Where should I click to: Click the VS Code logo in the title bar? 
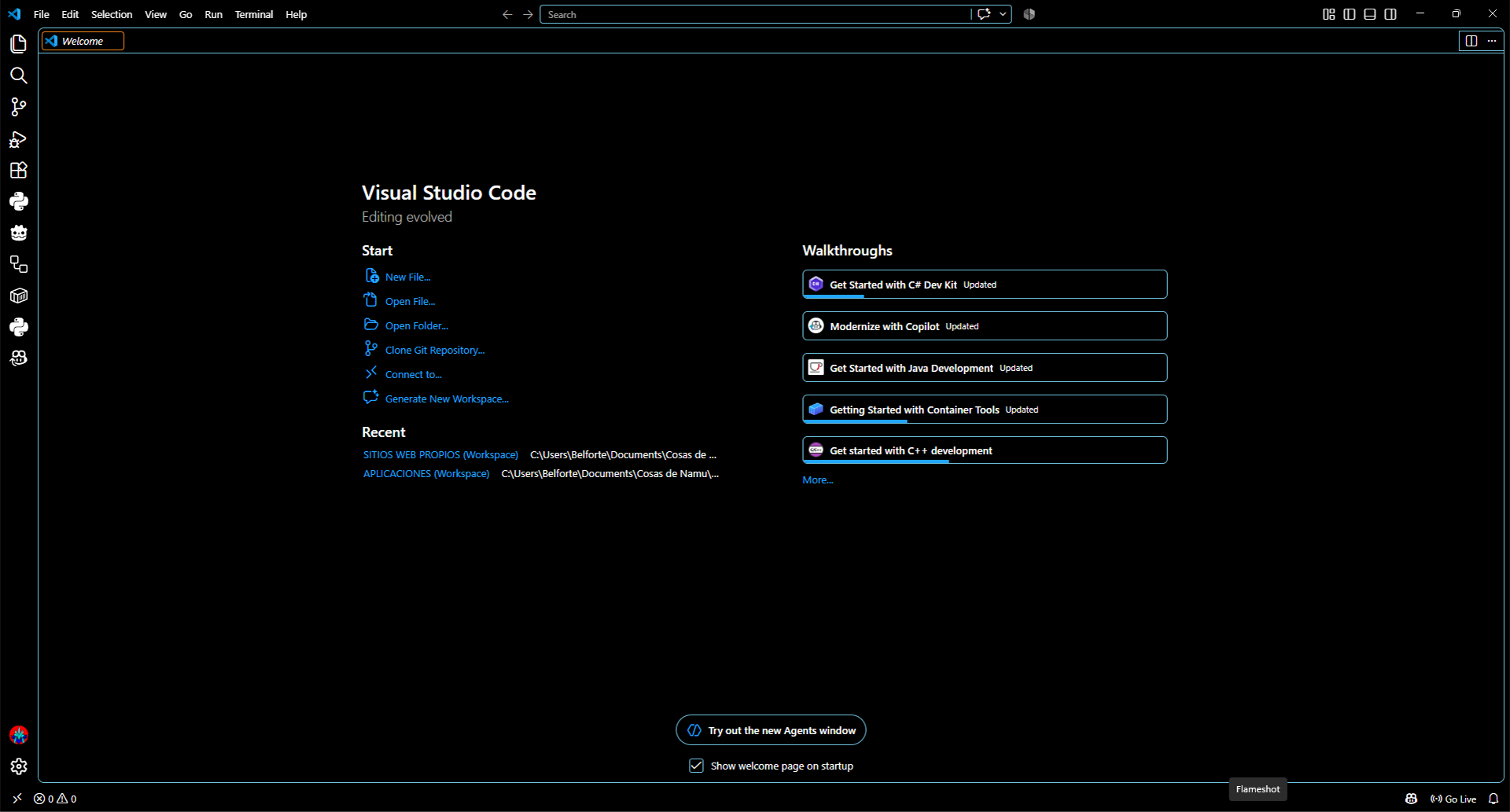pyautogui.click(x=15, y=14)
